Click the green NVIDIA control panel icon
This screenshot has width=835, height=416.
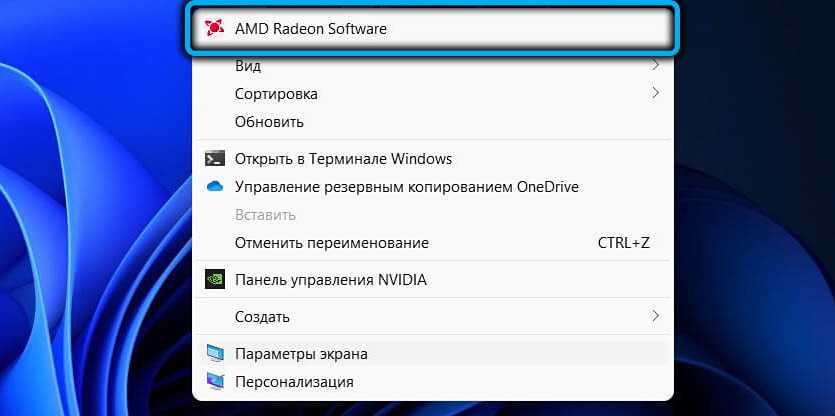(x=214, y=280)
